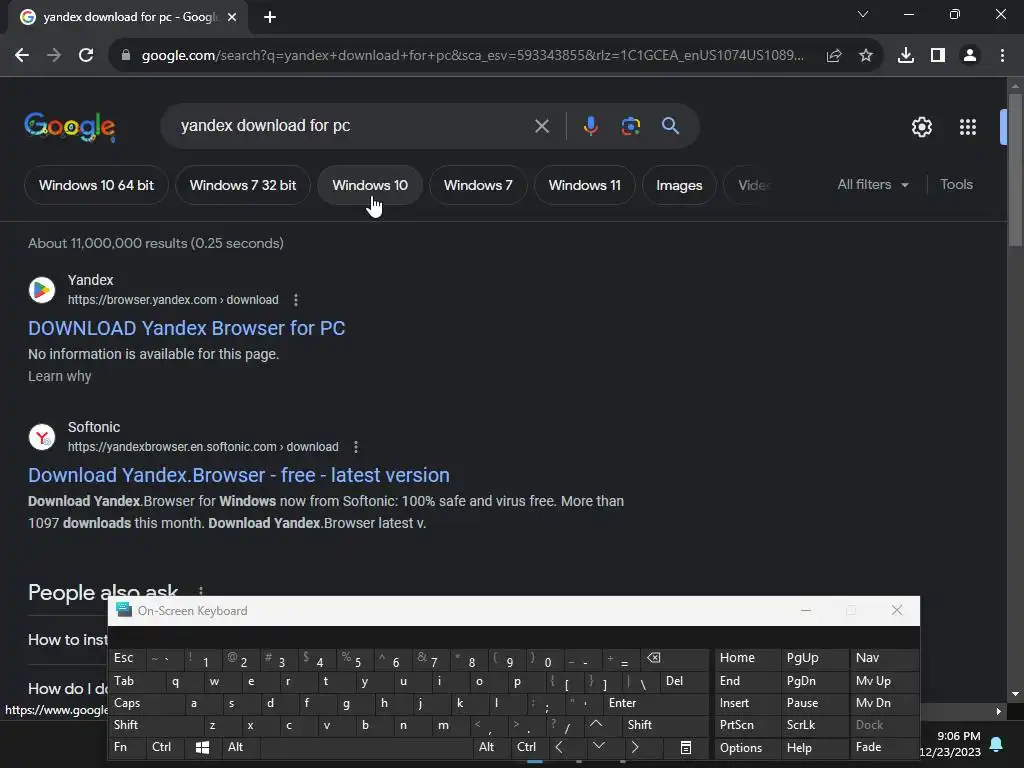The width and height of the screenshot is (1024, 768).
Task: Open Chrome three-dot menu
Action: click(1002, 56)
